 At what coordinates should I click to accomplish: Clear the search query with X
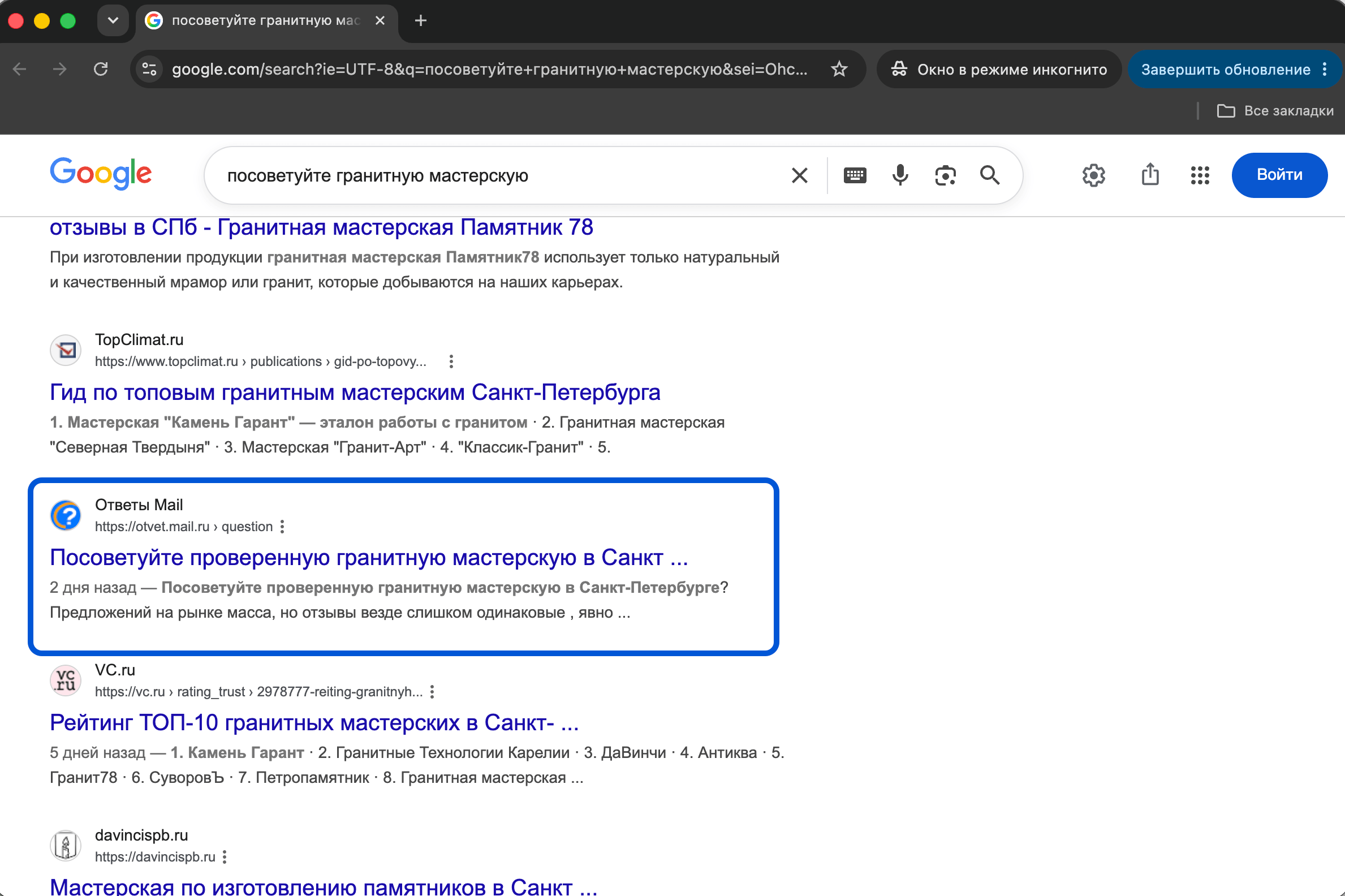(x=799, y=175)
